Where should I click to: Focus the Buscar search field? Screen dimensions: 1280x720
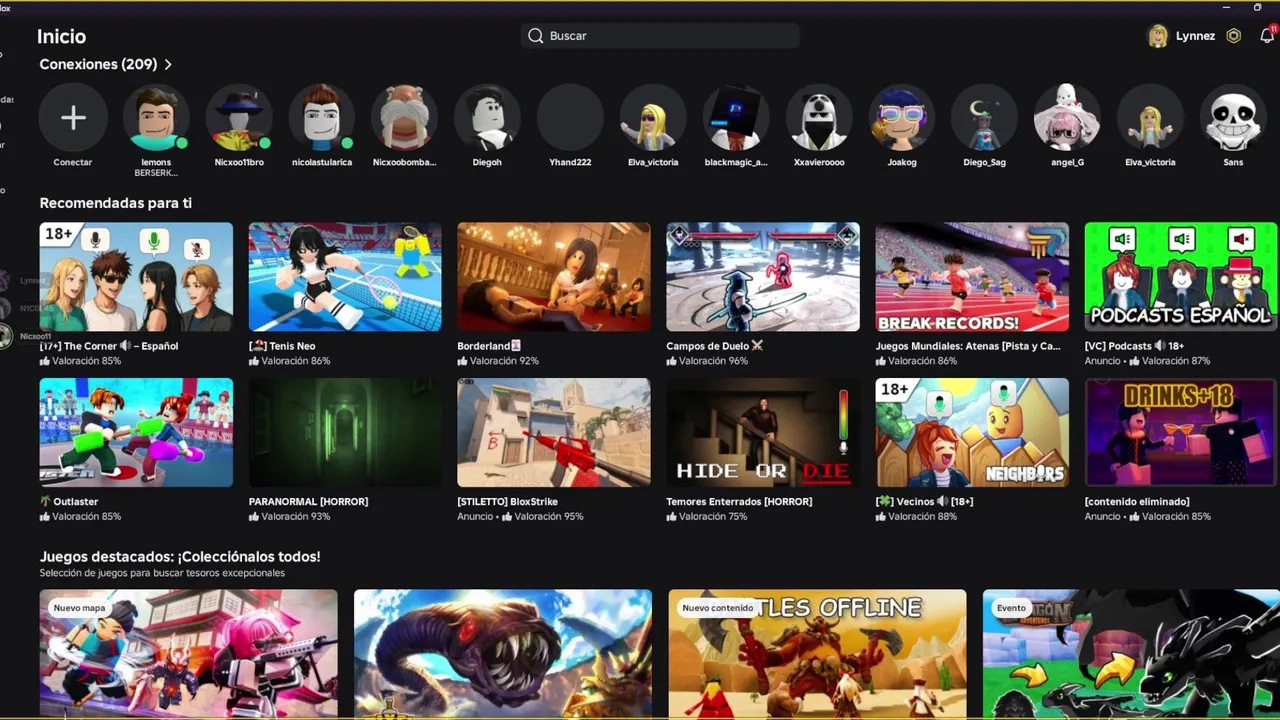point(660,36)
